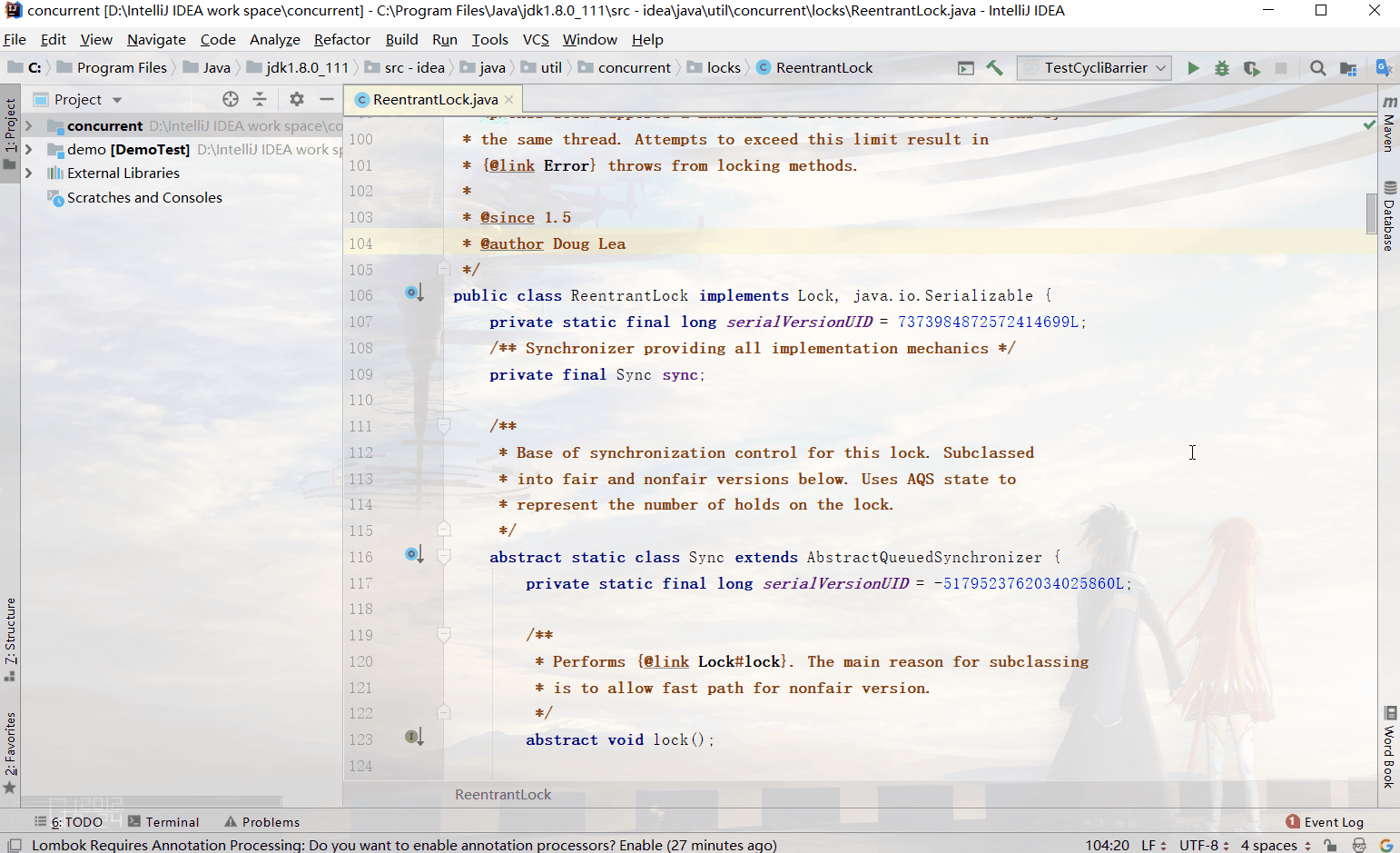Open the Structure tool window
Viewport: 1400px width, 853px height.
(10, 640)
